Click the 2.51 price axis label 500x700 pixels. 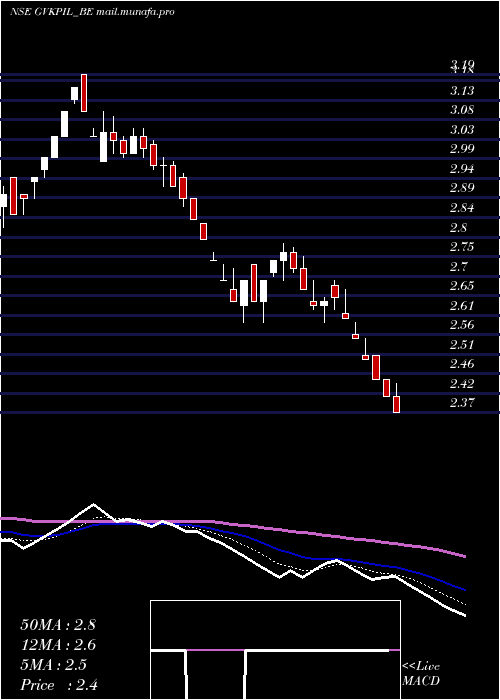point(462,344)
